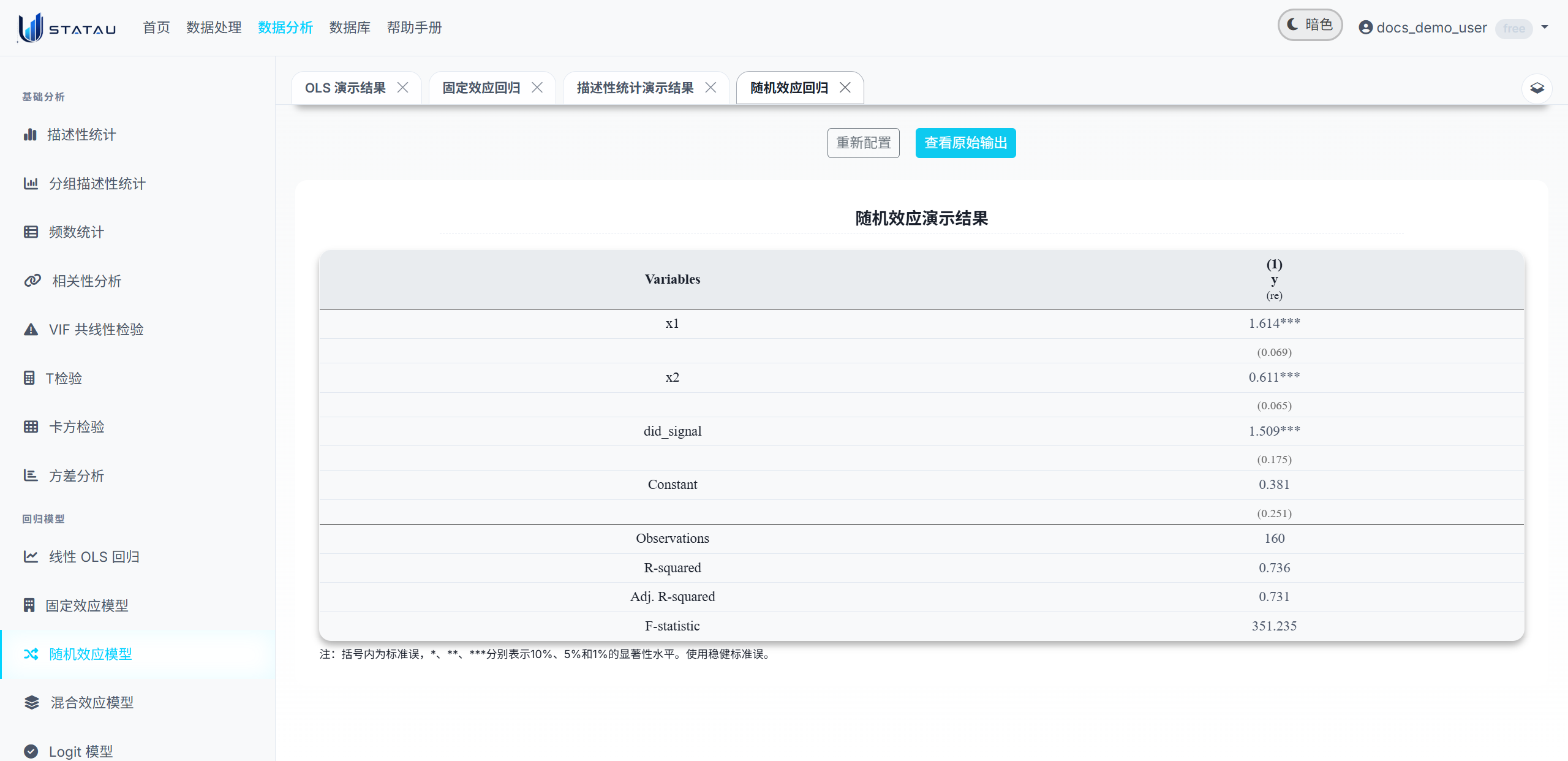1568x761 pixels.
Task: Click the table icon beside 频数统计
Action: point(31,232)
